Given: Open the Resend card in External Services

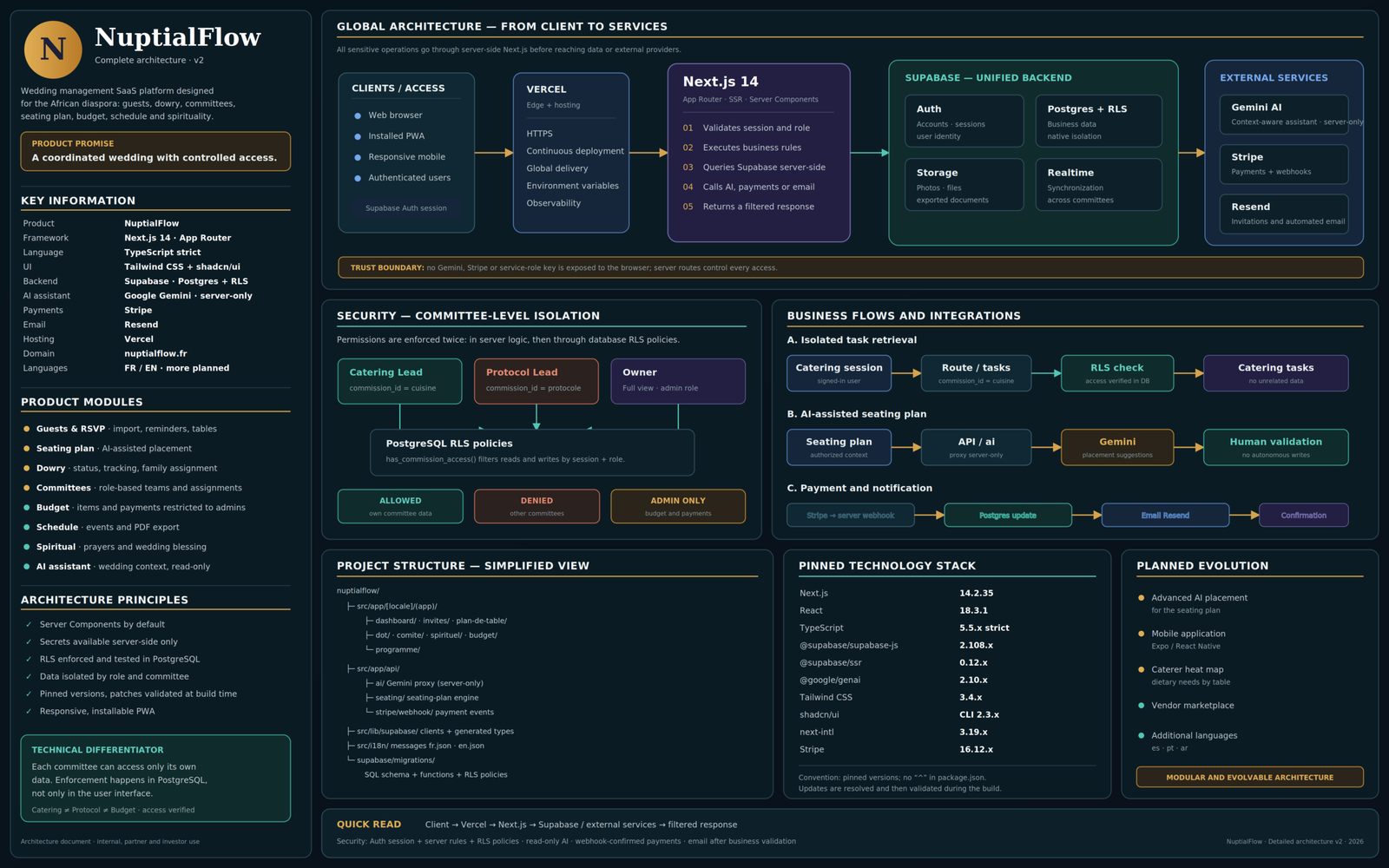Looking at the screenshot, I should coord(1284,214).
